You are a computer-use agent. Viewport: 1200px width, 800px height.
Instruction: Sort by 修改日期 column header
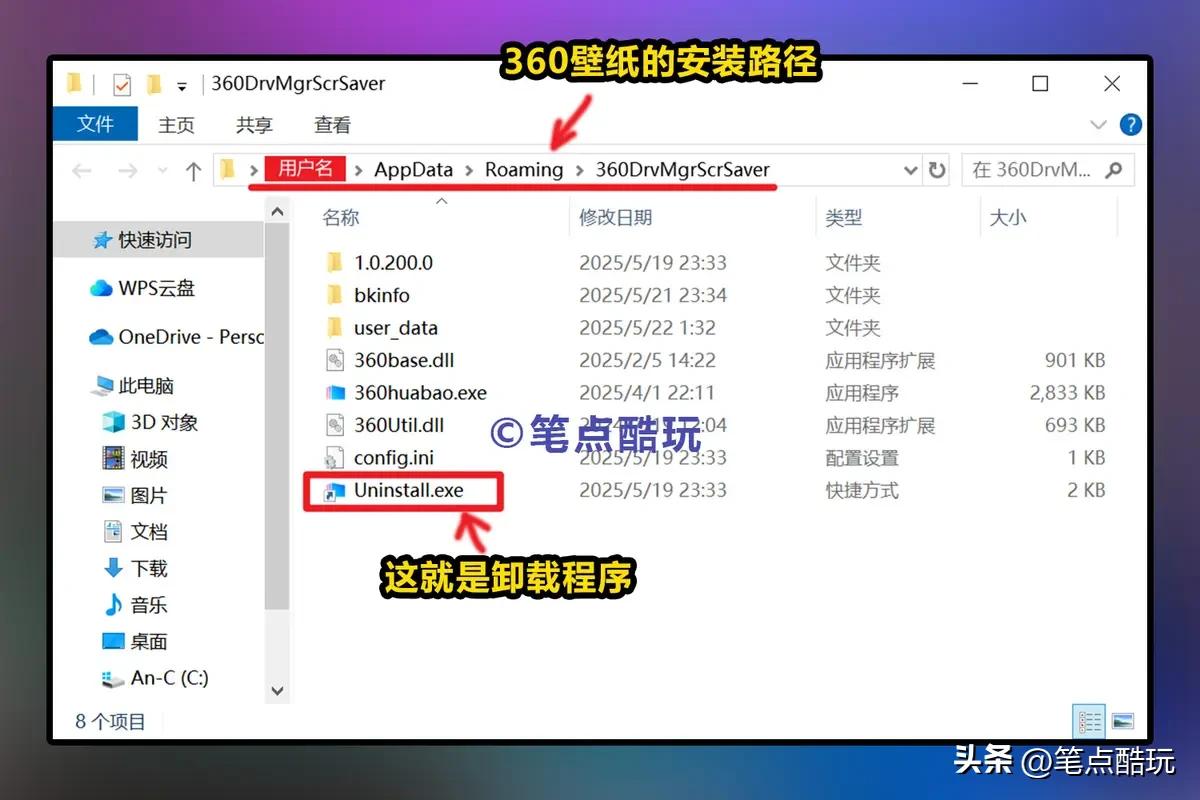click(616, 217)
